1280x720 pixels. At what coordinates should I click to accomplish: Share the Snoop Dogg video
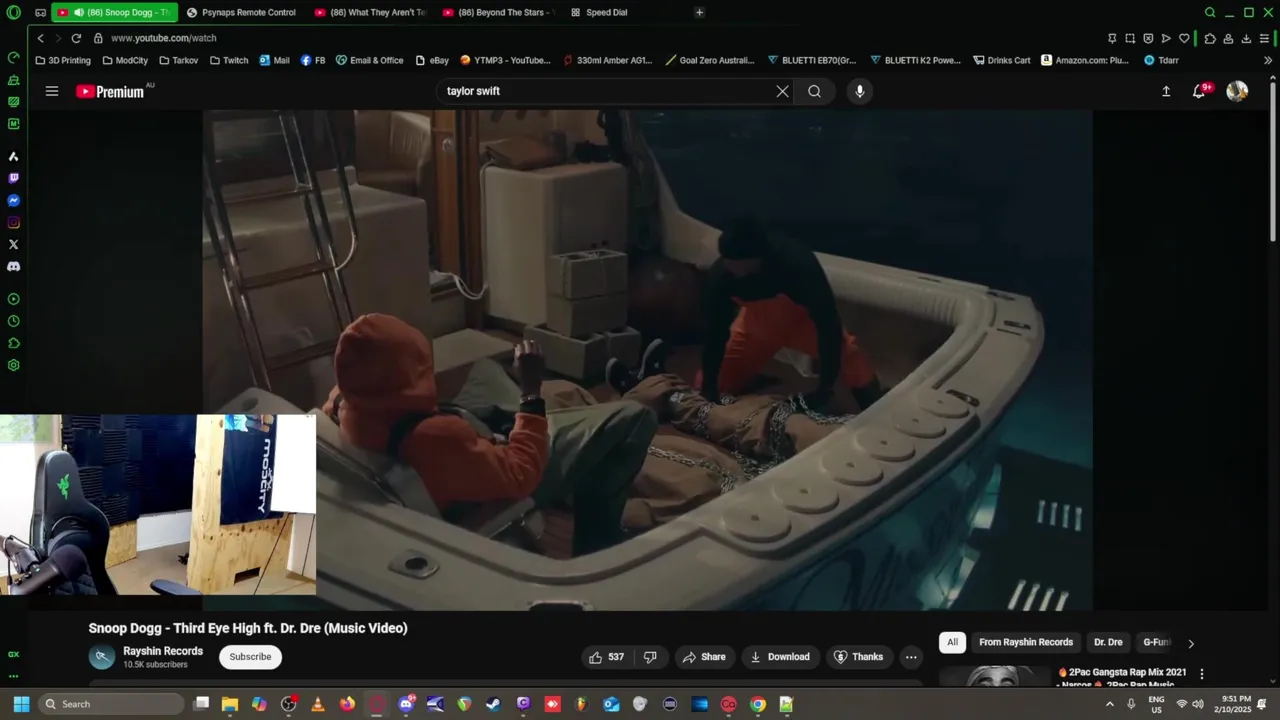click(x=704, y=657)
